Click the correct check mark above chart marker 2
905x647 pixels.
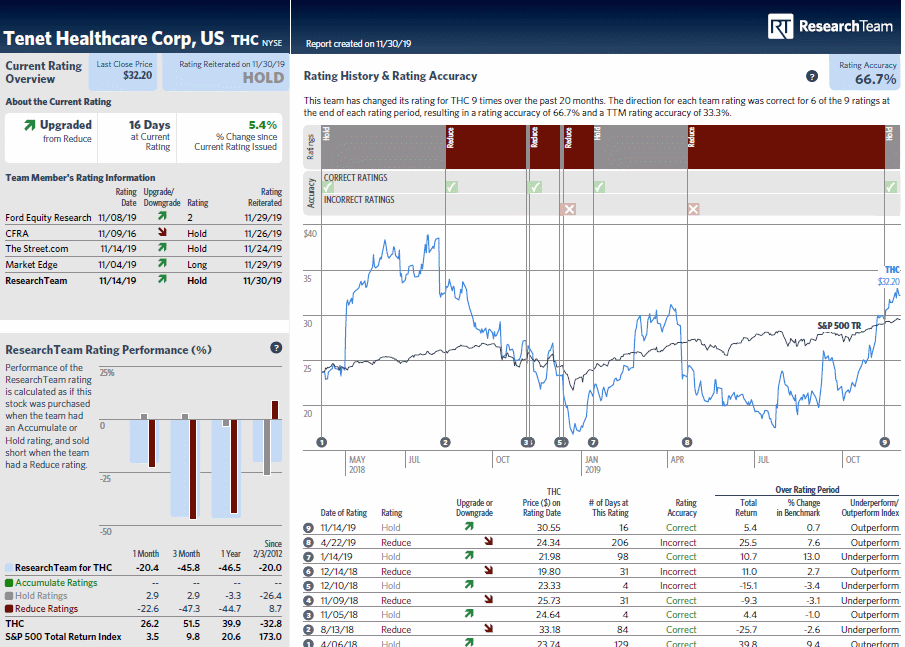pyautogui.click(x=452, y=187)
